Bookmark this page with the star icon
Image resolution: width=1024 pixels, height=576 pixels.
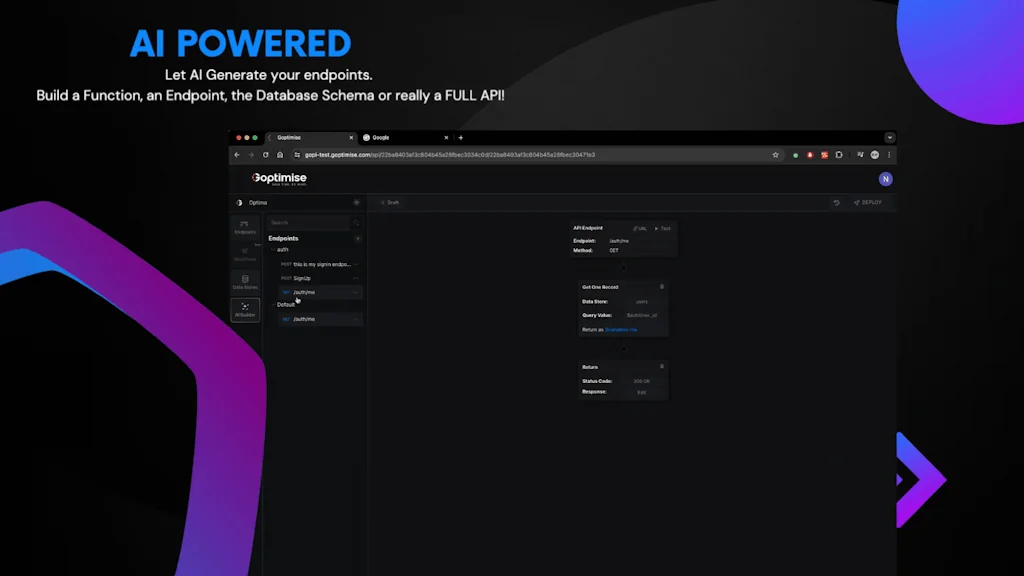775,155
